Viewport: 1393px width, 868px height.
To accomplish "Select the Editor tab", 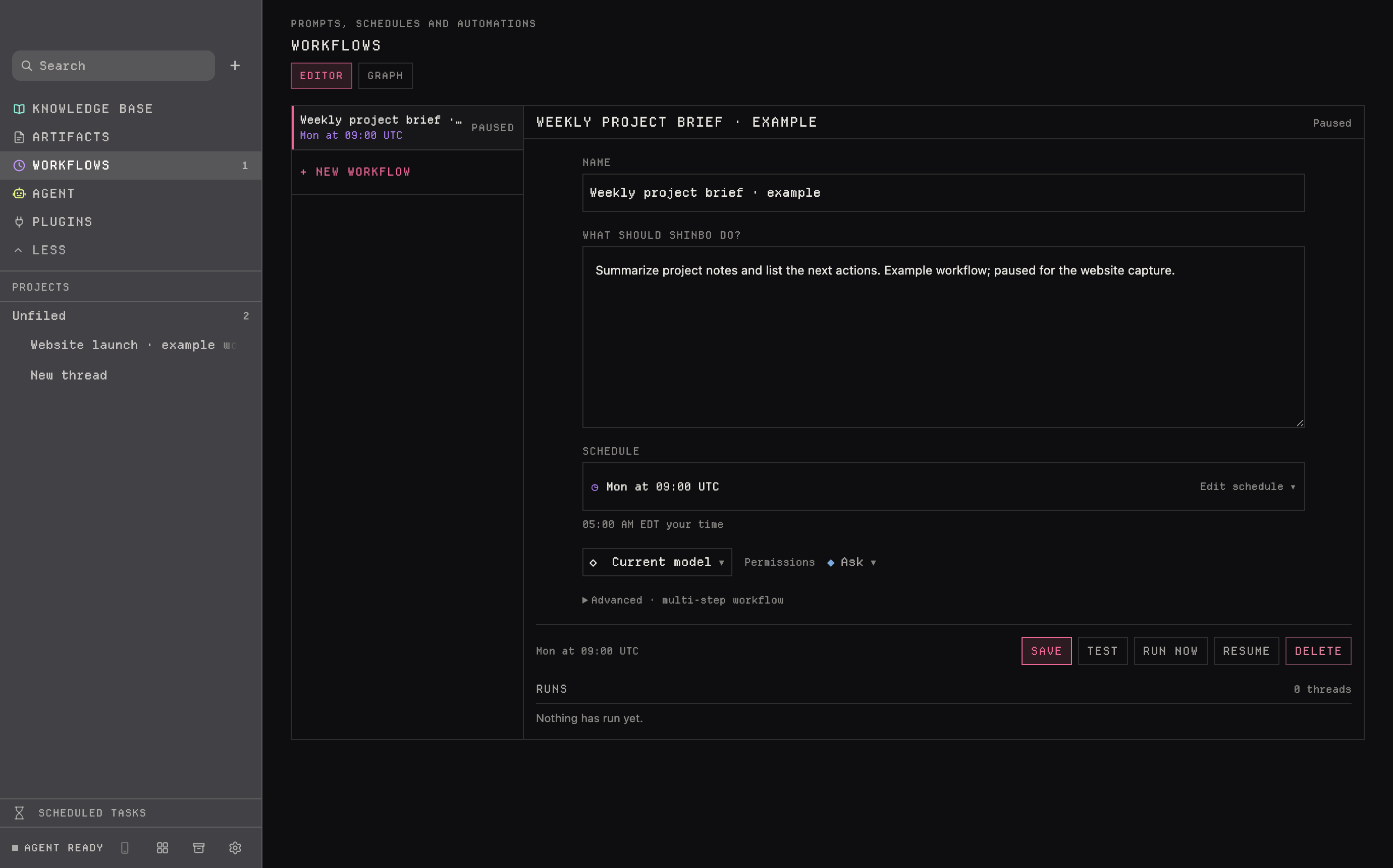I will pyautogui.click(x=321, y=76).
